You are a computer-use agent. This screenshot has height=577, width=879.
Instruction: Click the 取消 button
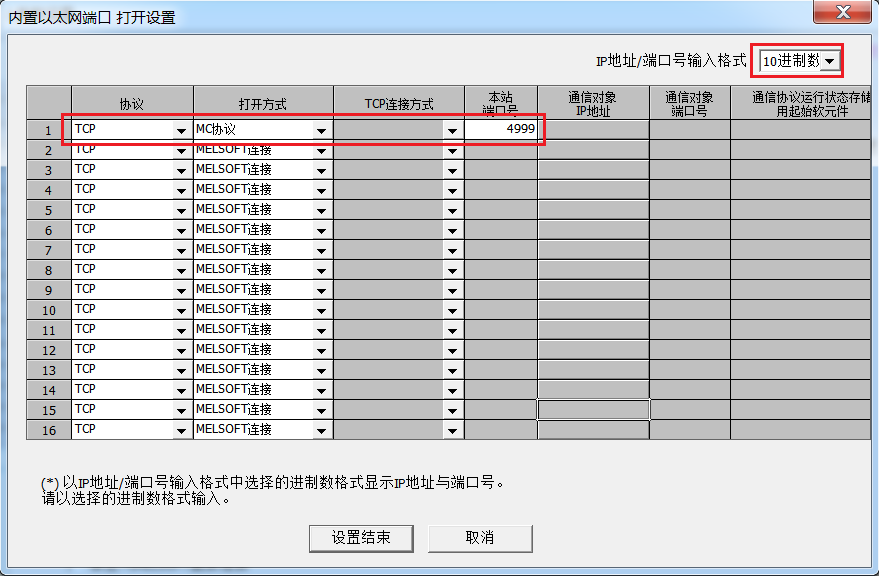pos(480,537)
